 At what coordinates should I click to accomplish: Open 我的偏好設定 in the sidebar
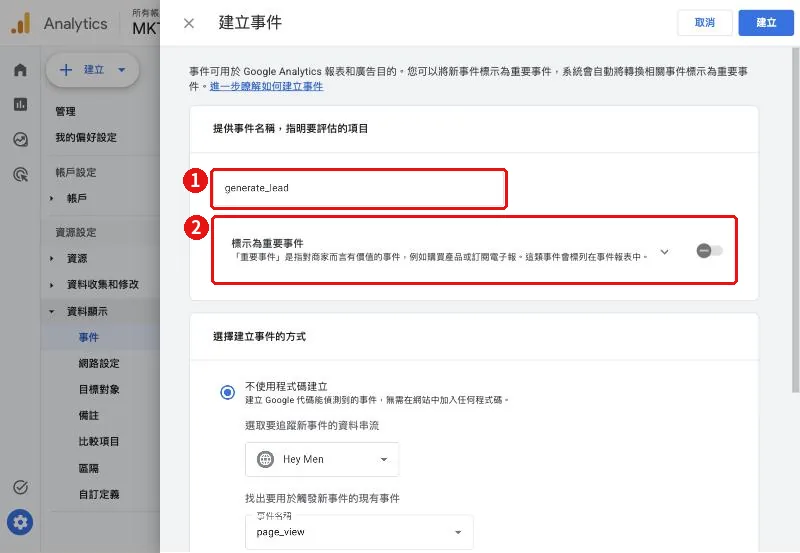86,137
